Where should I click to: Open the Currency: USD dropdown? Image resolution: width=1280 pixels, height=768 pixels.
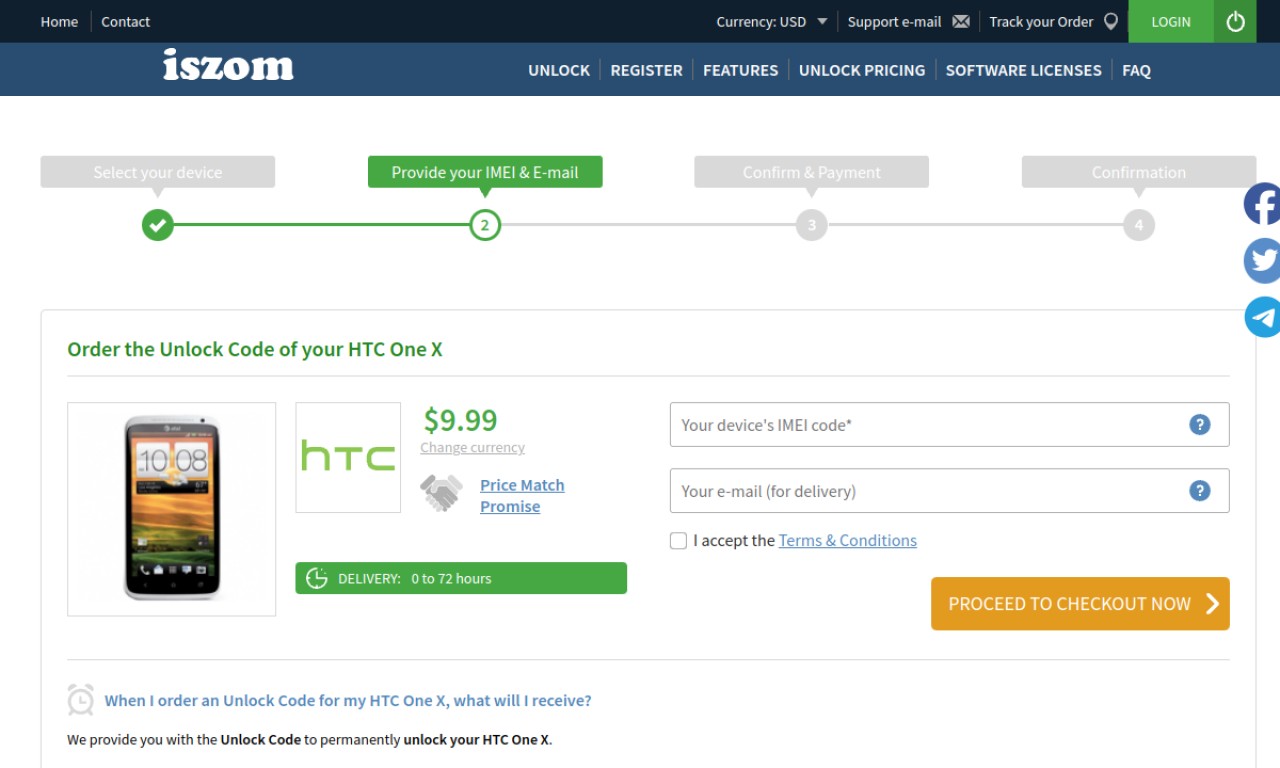pyautogui.click(x=772, y=21)
